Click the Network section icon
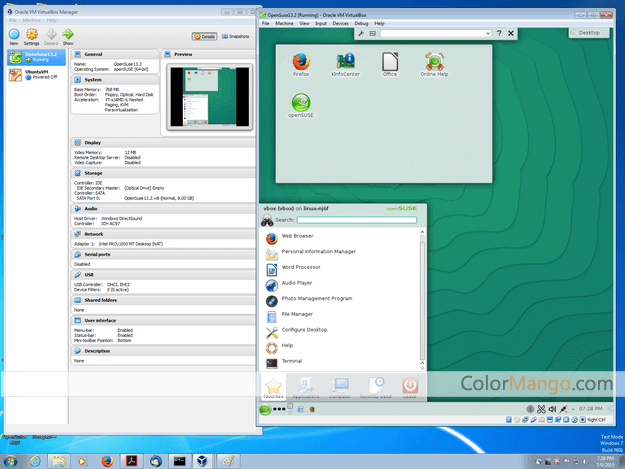 click(77, 234)
